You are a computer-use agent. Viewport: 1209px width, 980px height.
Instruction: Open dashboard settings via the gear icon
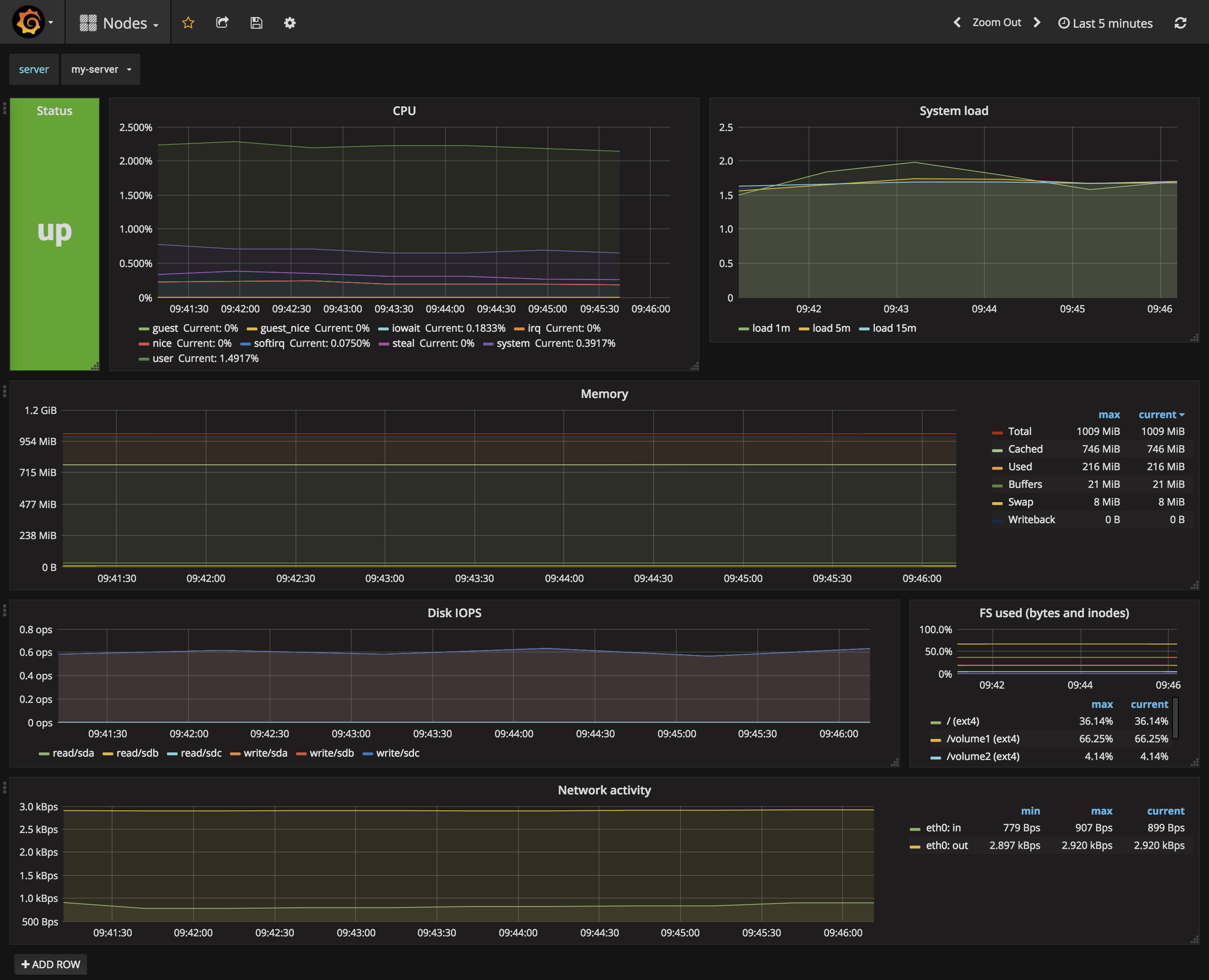290,23
